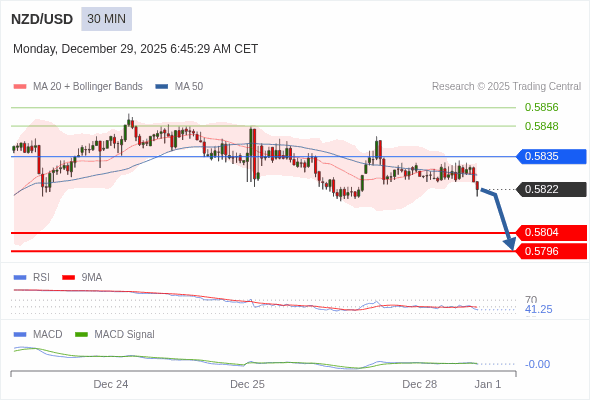Click the Dec 28 date axis label
This screenshot has width=590, height=400.
coord(420,384)
